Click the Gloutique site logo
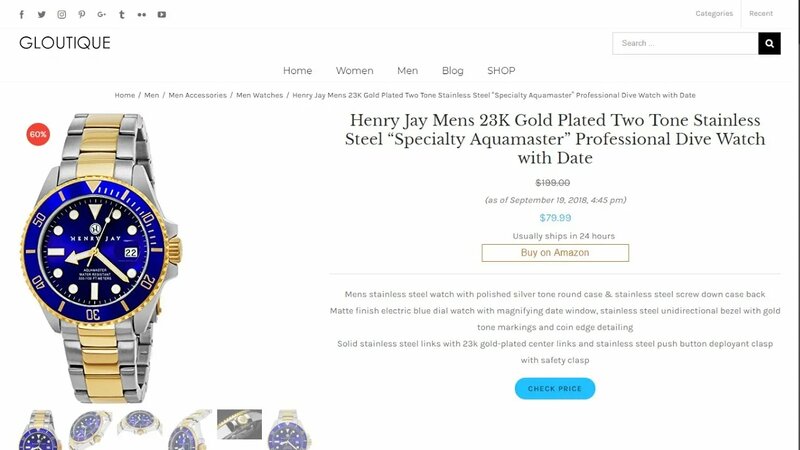The width and height of the screenshot is (800, 450). [65, 42]
